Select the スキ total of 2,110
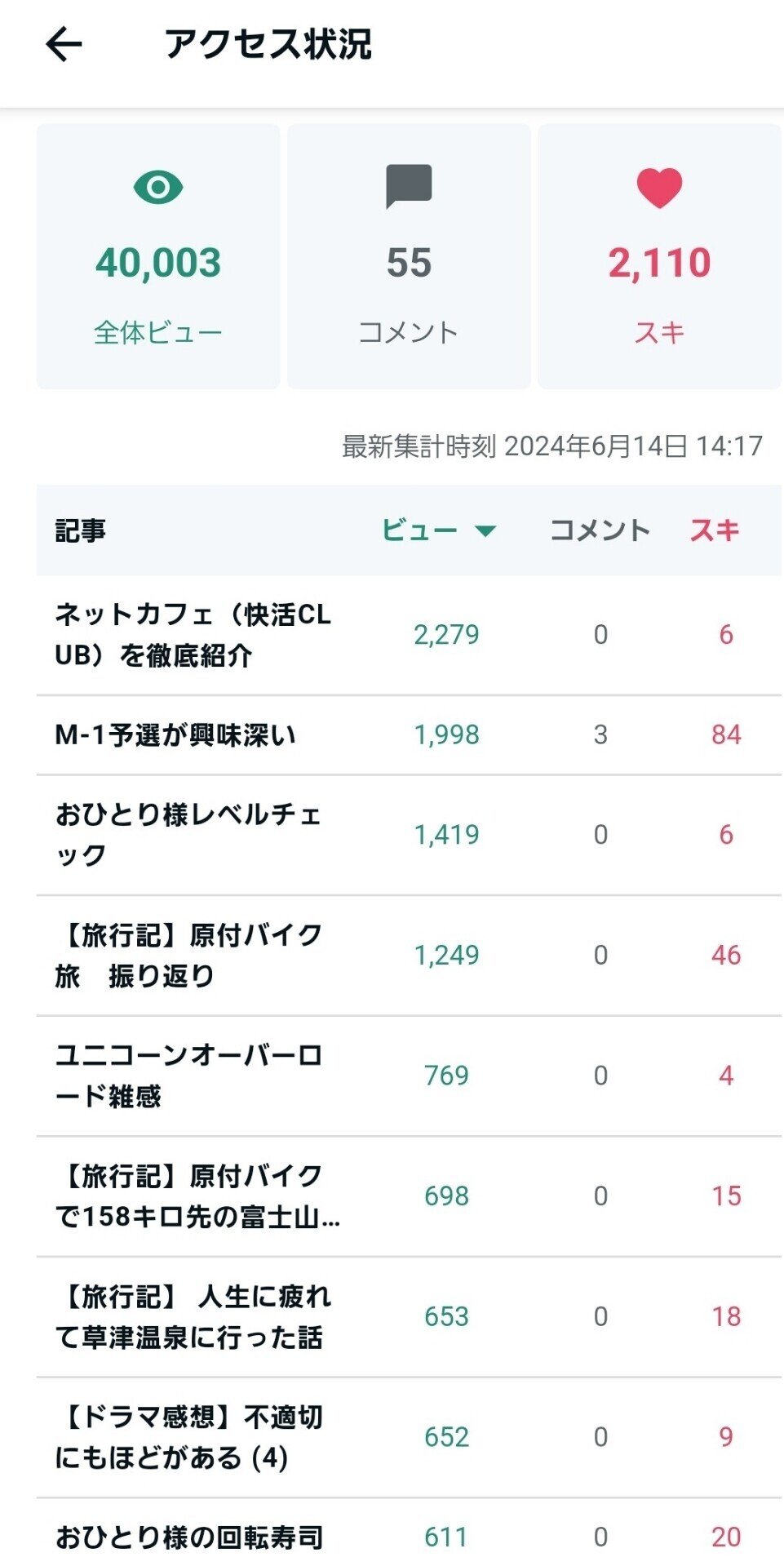Screen dimensions: 784x1566 coord(659,263)
